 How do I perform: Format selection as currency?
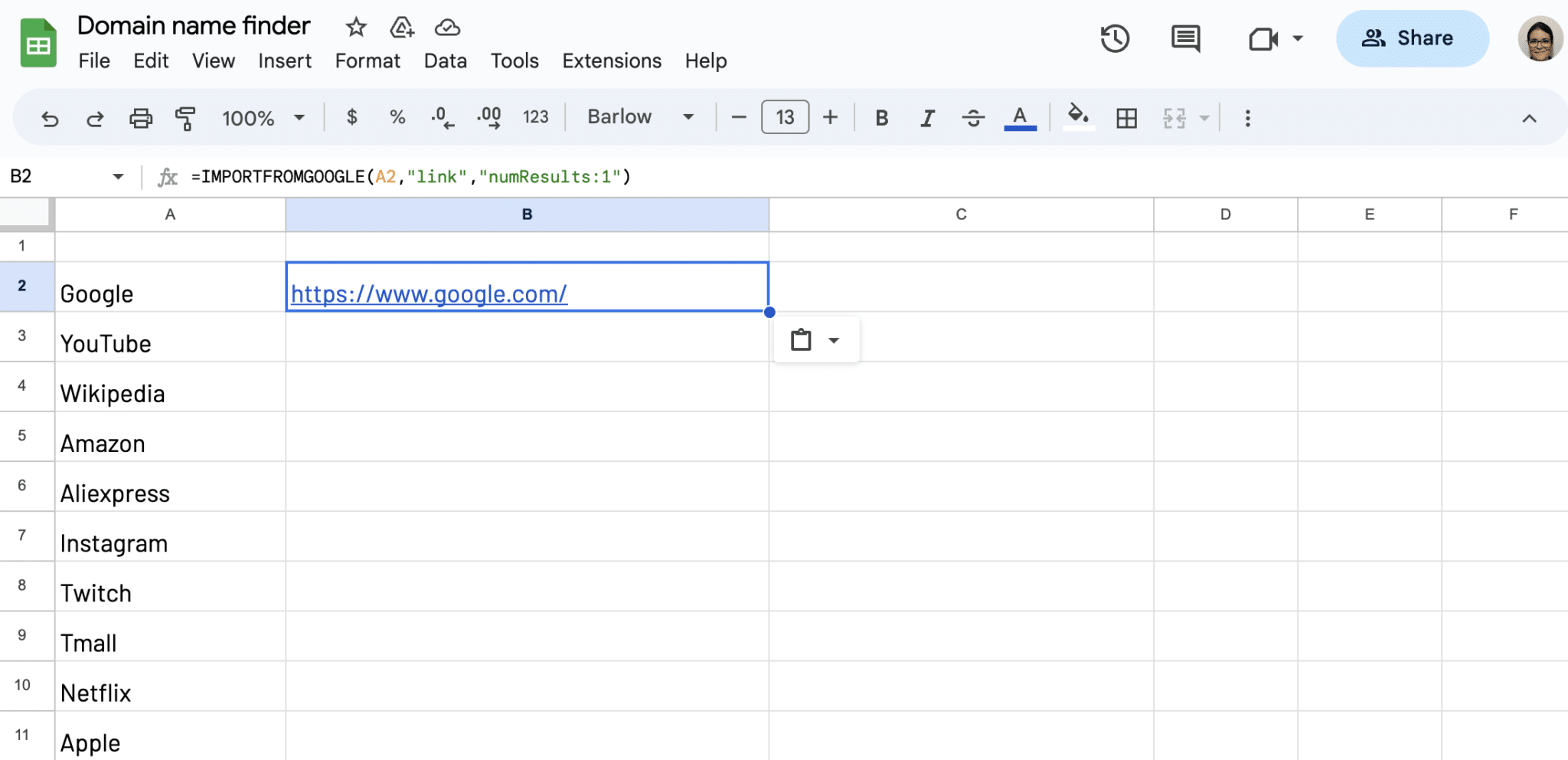pos(352,117)
